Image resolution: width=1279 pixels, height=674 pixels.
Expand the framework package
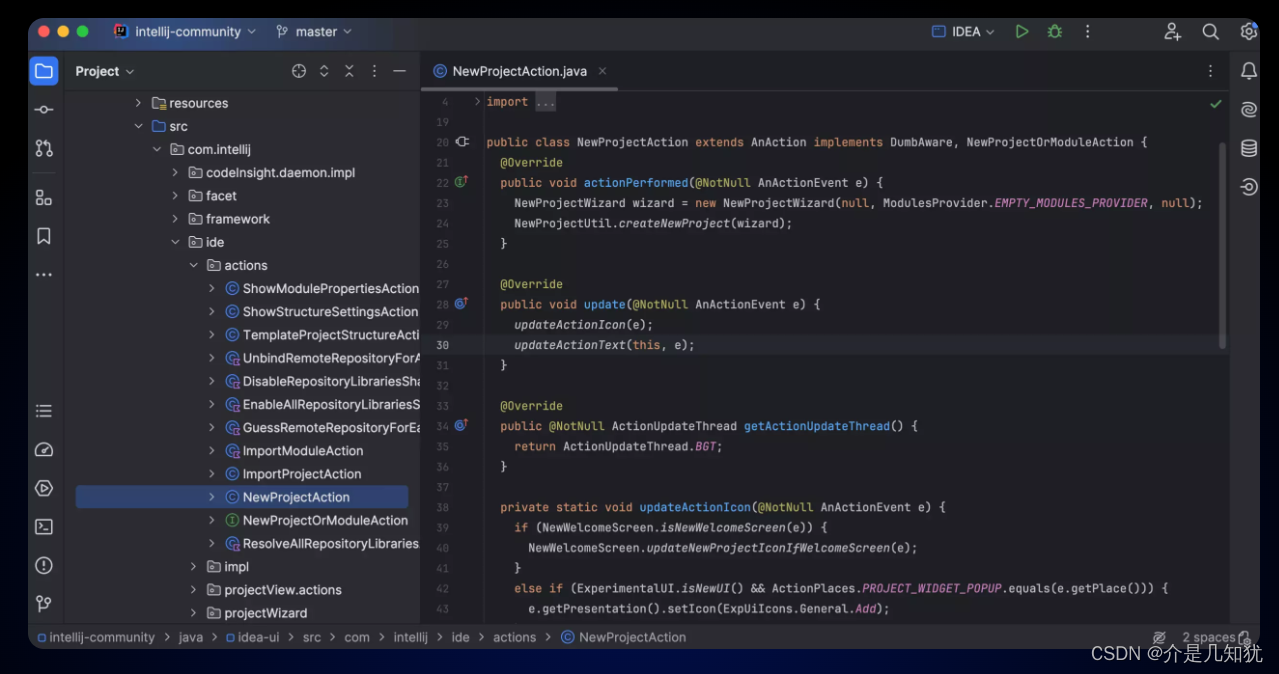coord(175,219)
